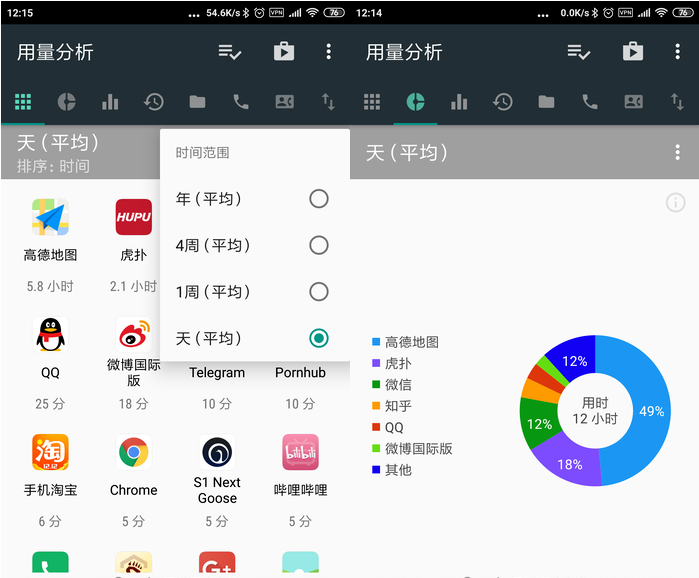The image size is (699, 578).
Task: Tap the 49% blue donut segment
Action: tap(651, 410)
